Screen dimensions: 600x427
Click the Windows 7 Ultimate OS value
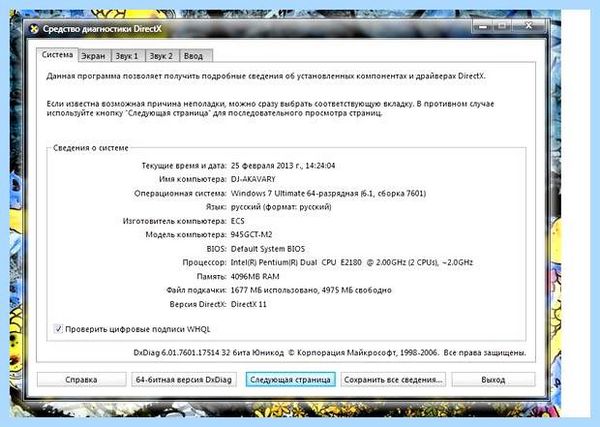pyautogui.click(x=328, y=193)
